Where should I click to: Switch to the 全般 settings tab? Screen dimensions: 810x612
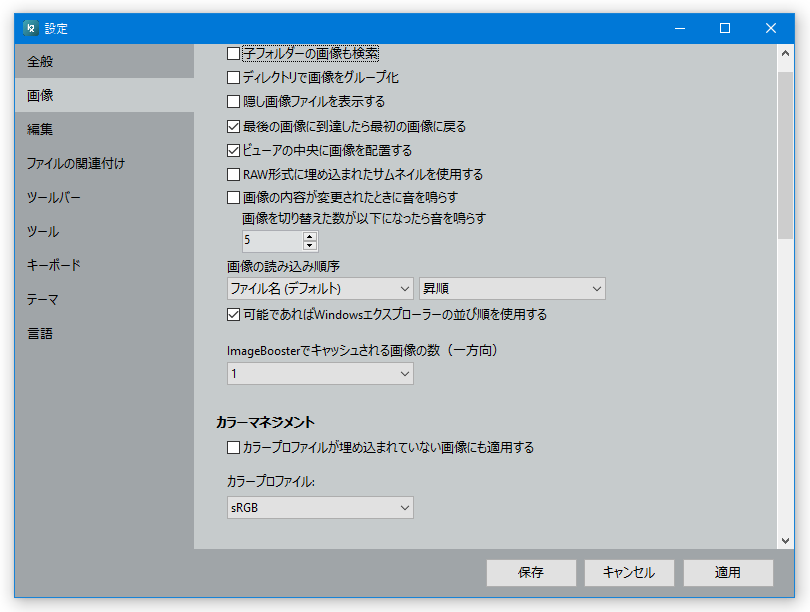click(104, 61)
